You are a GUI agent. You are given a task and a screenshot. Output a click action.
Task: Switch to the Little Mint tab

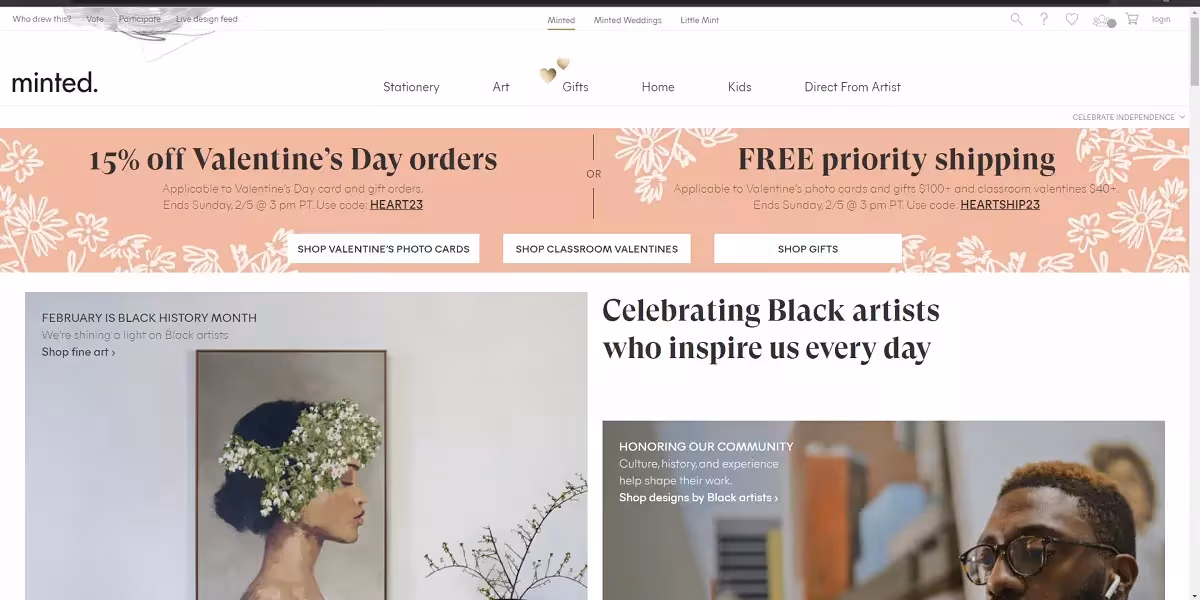[x=700, y=20]
